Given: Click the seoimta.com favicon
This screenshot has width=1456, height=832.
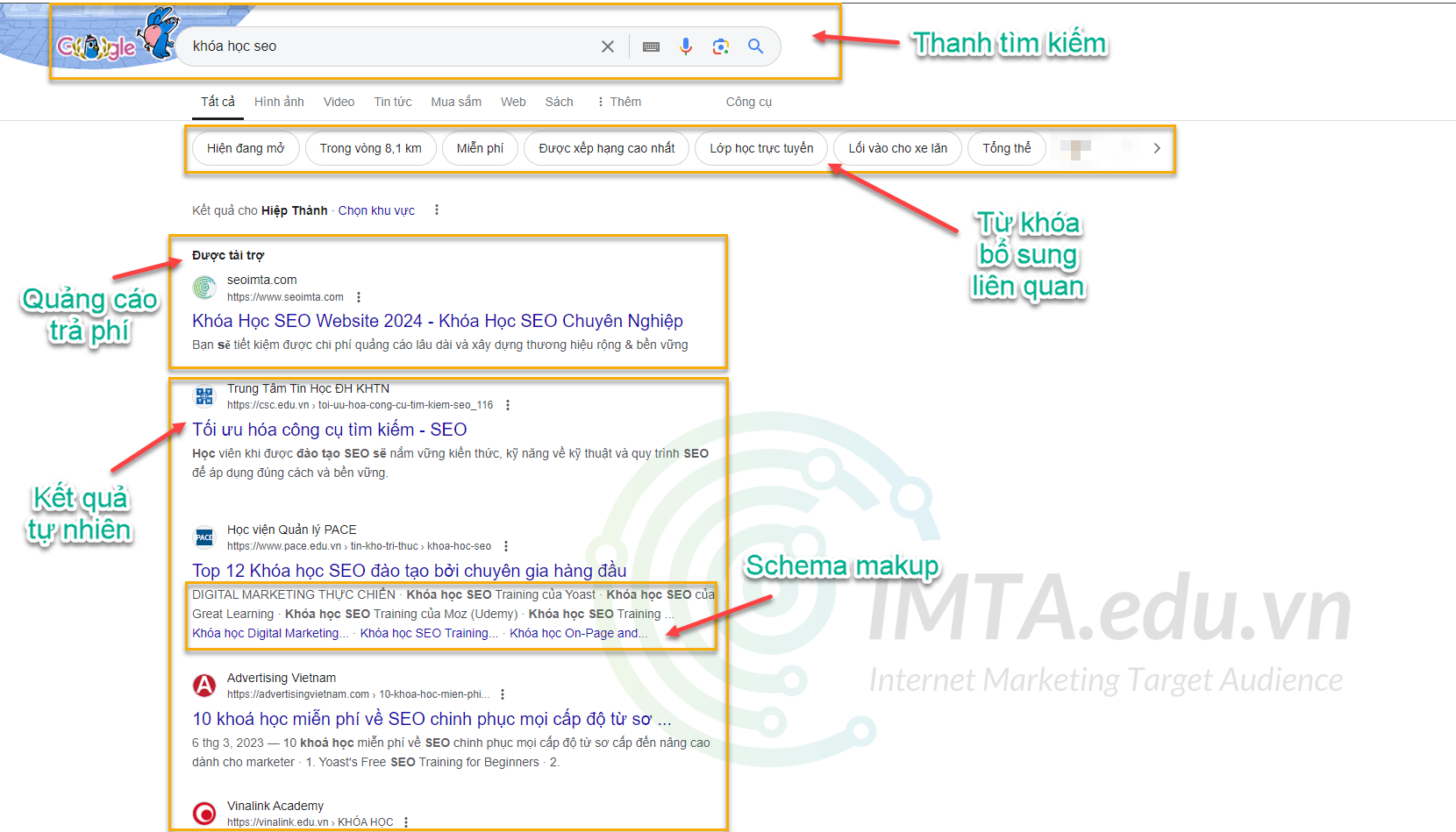Looking at the screenshot, I should pyautogui.click(x=204, y=287).
